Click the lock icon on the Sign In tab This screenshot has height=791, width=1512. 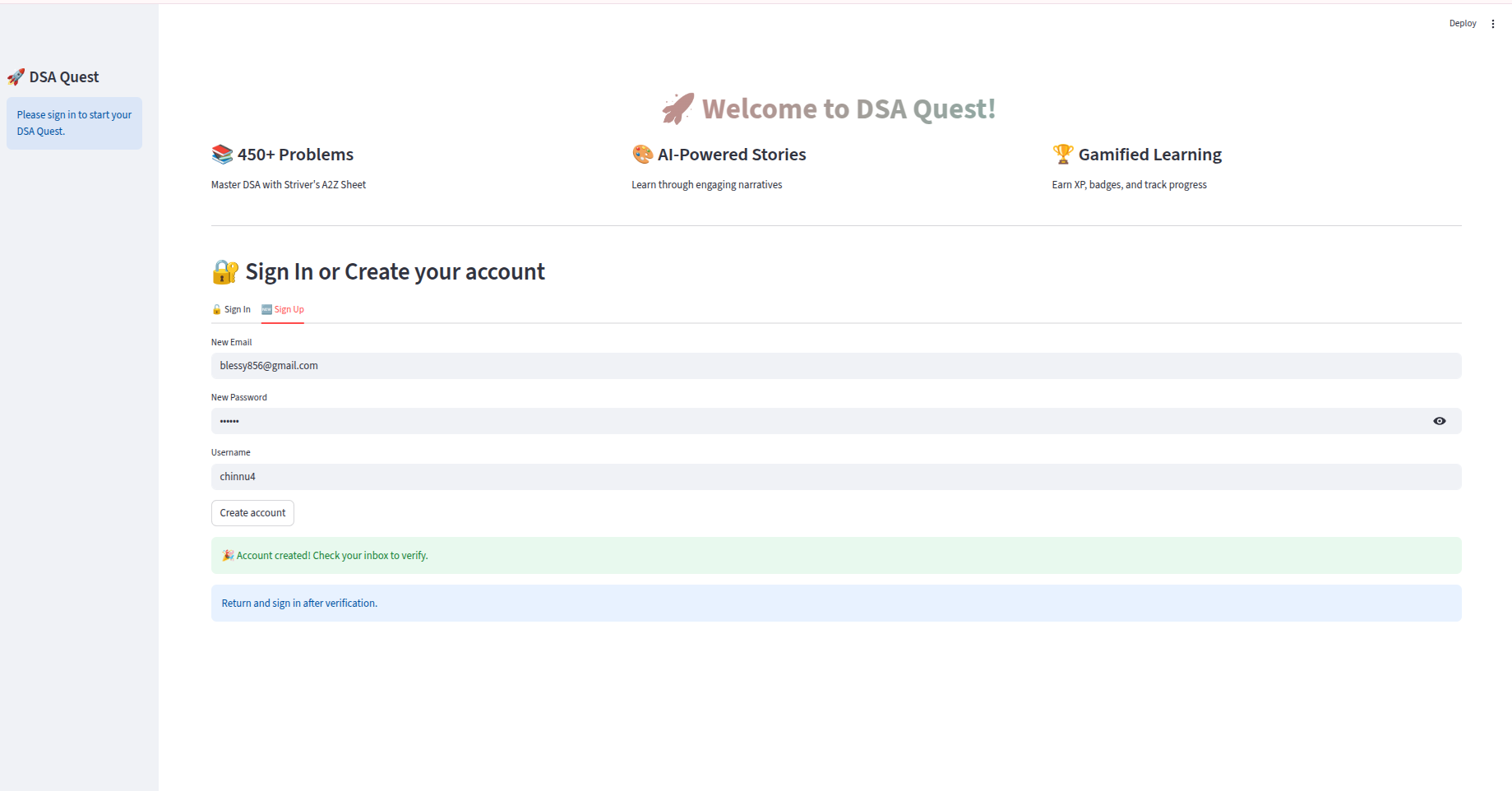pyautogui.click(x=215, y=309)
